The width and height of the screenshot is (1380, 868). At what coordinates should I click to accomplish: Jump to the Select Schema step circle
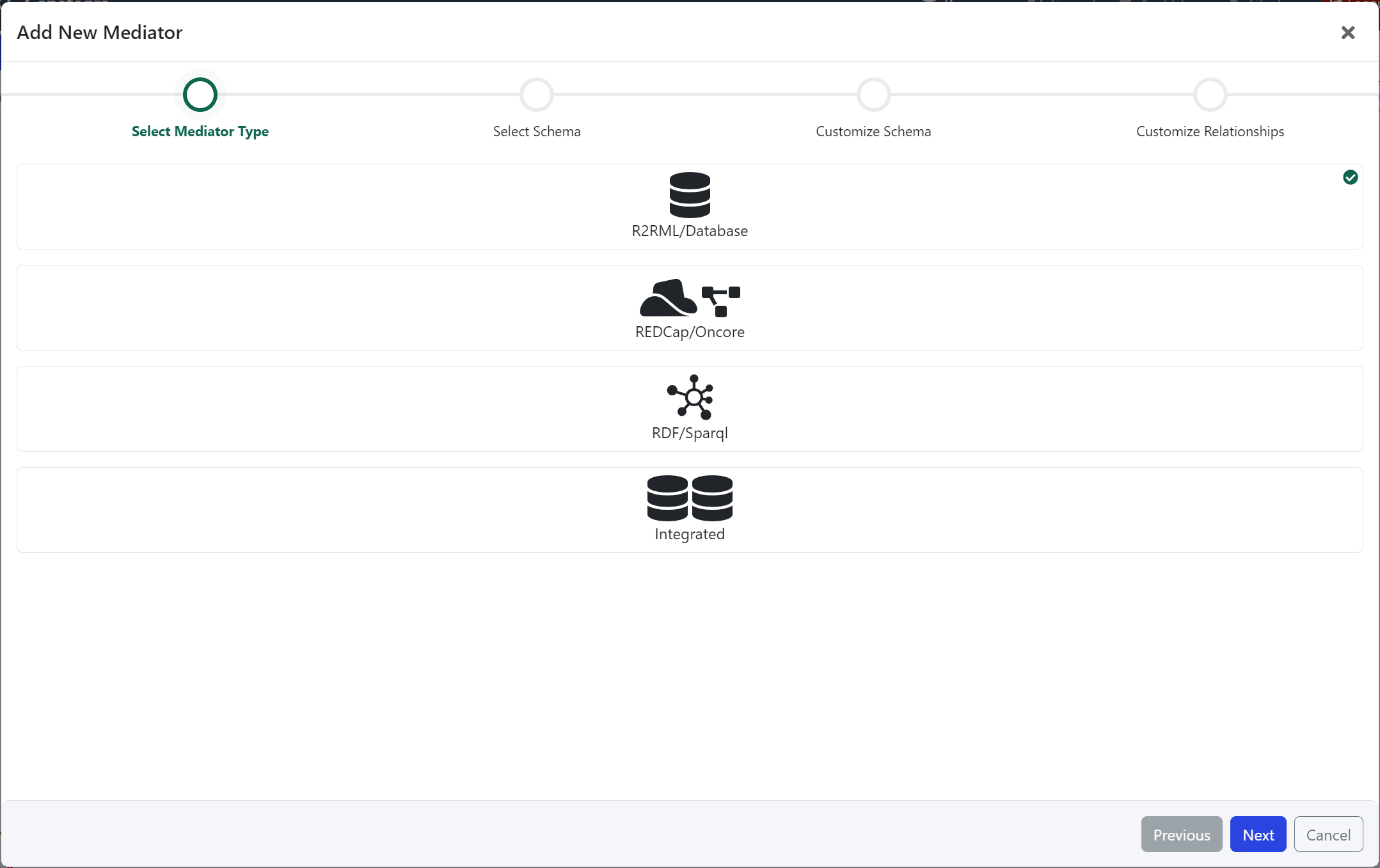(x=537, y=95)
